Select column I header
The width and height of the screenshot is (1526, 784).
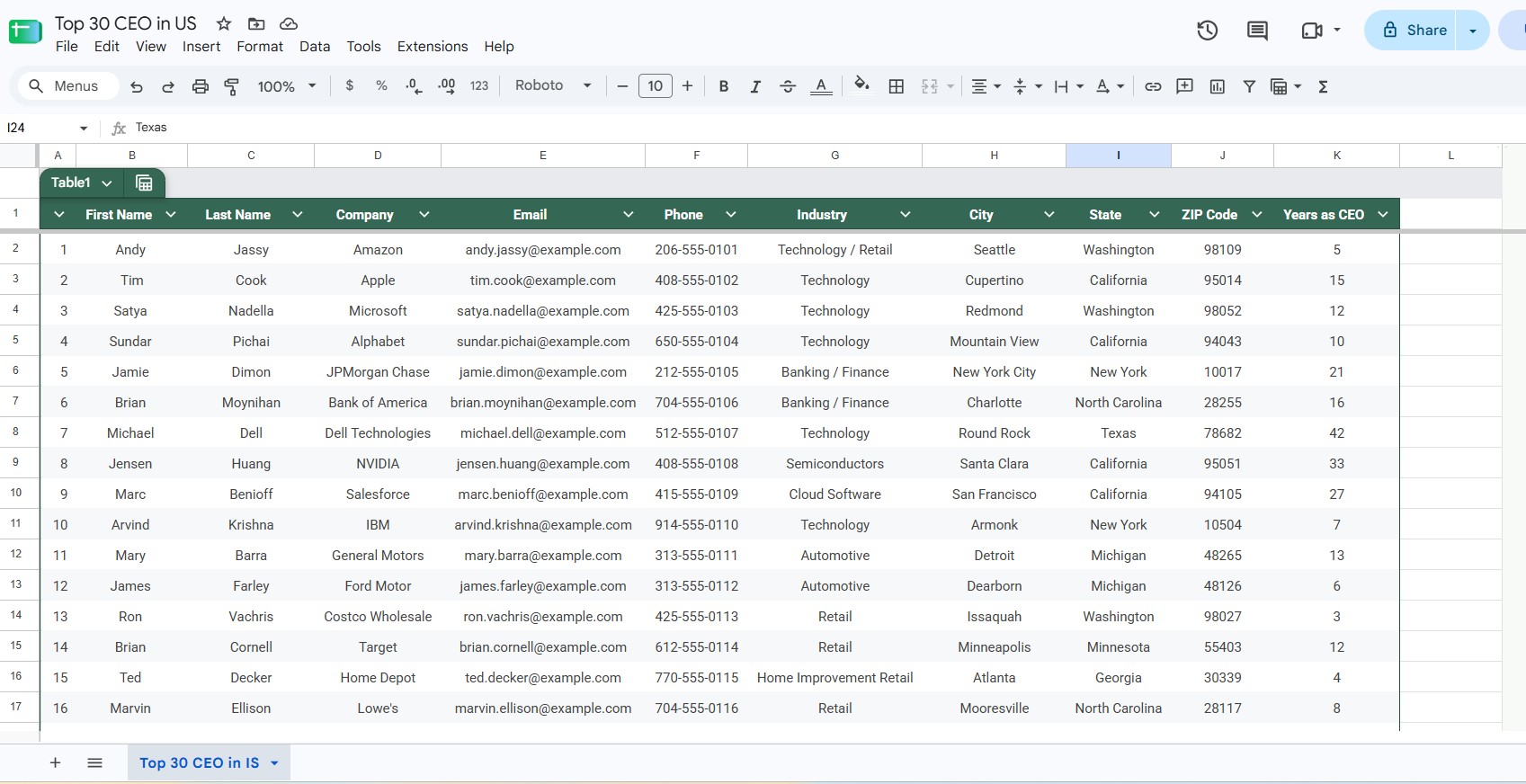(x=1119, y=156)
